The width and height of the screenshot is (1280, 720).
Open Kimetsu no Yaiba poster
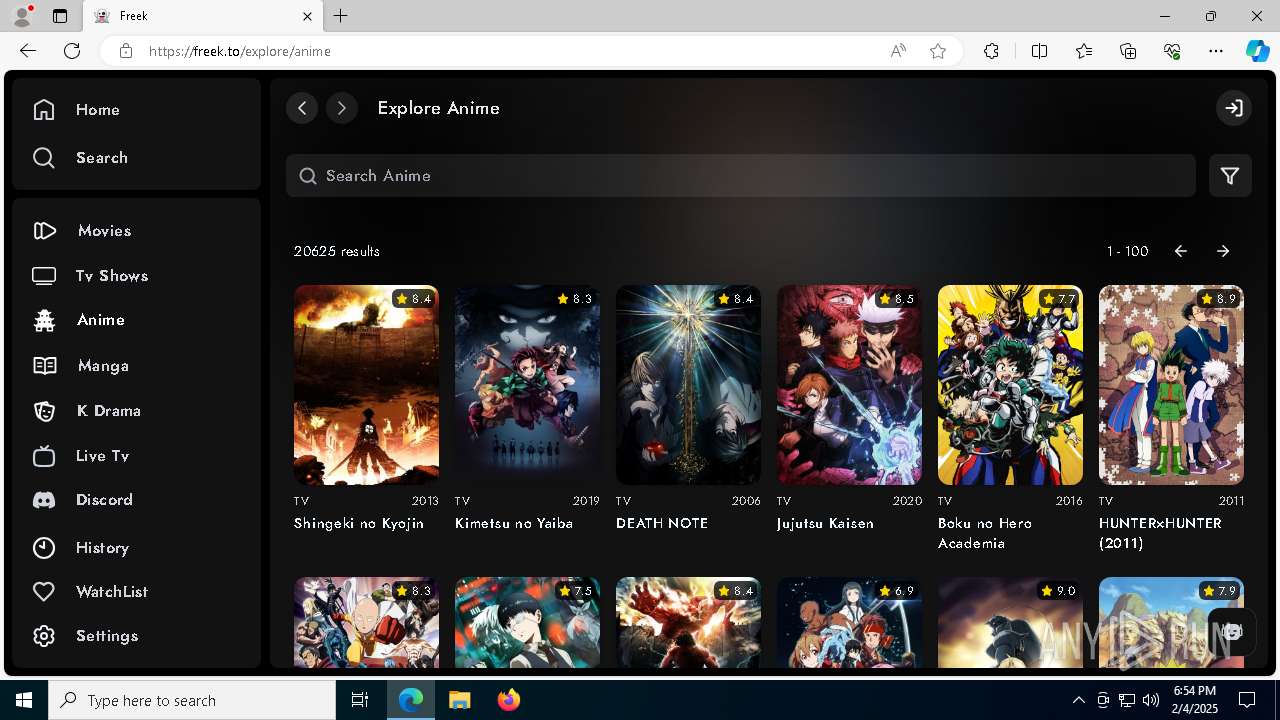coord(527,385)
